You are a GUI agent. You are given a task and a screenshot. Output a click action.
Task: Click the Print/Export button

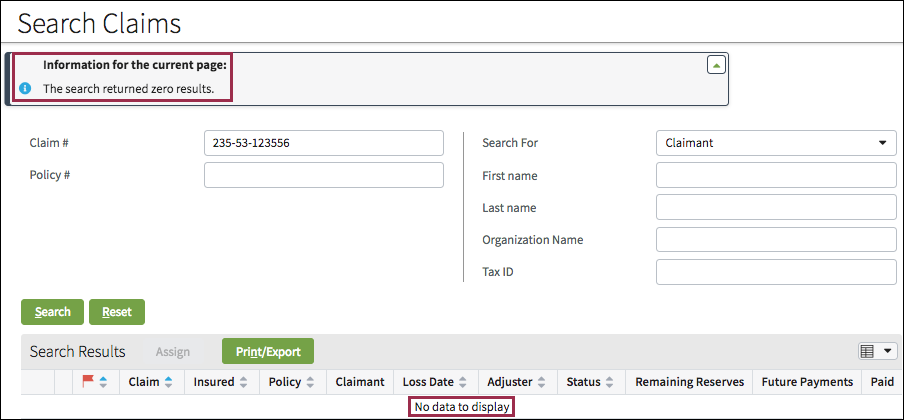[268, 351]
